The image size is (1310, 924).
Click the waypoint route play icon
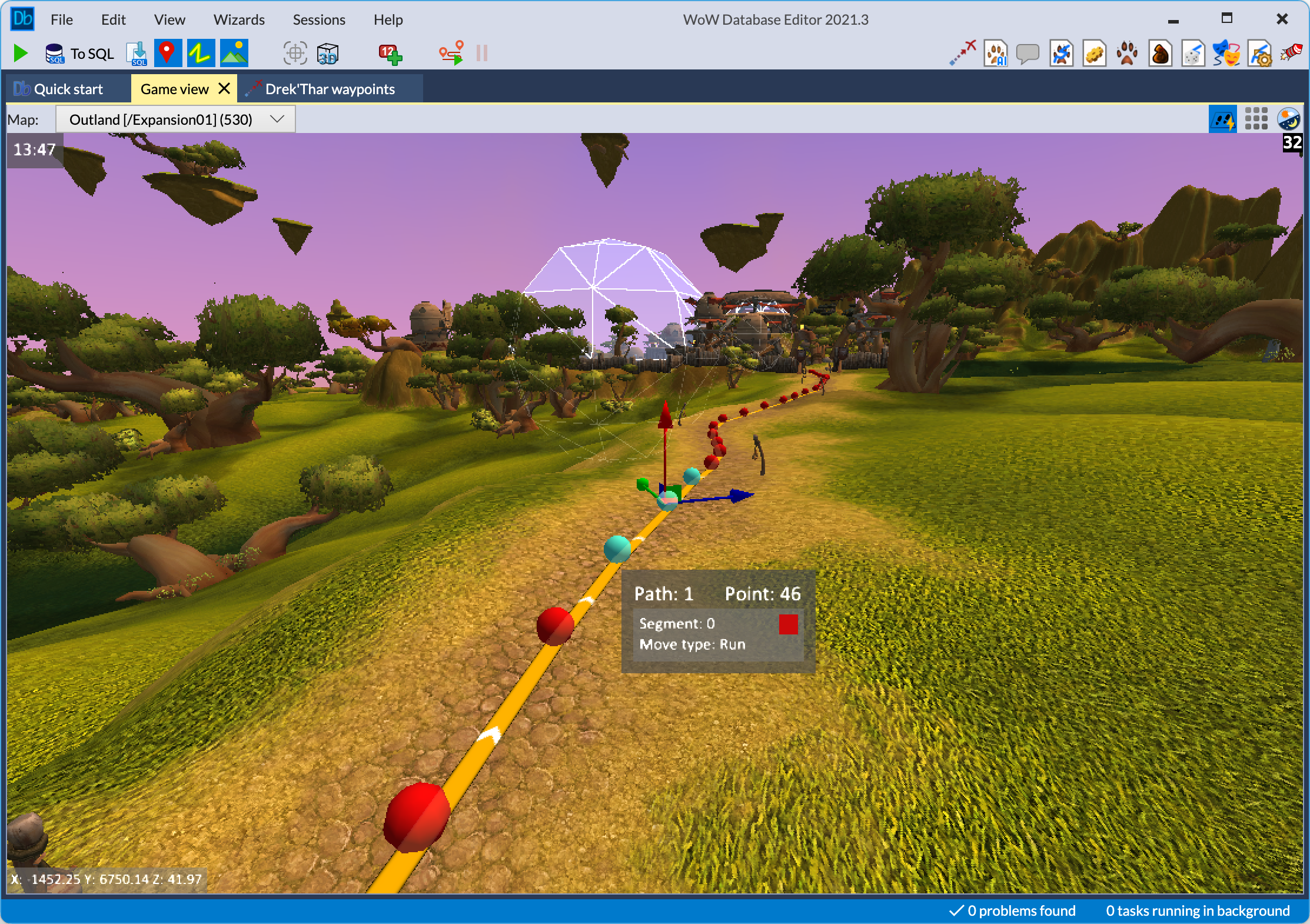coord(452,54)
